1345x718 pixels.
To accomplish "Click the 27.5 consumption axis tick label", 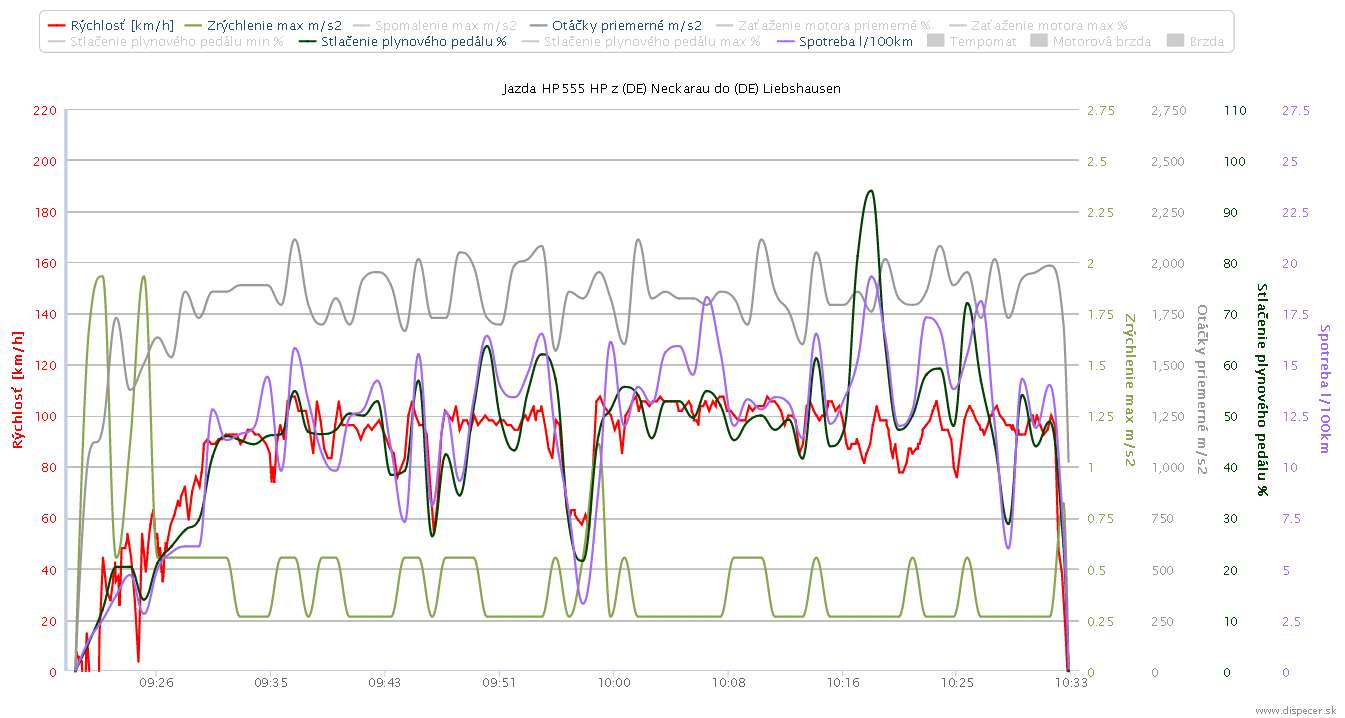I will [1295, 110].
